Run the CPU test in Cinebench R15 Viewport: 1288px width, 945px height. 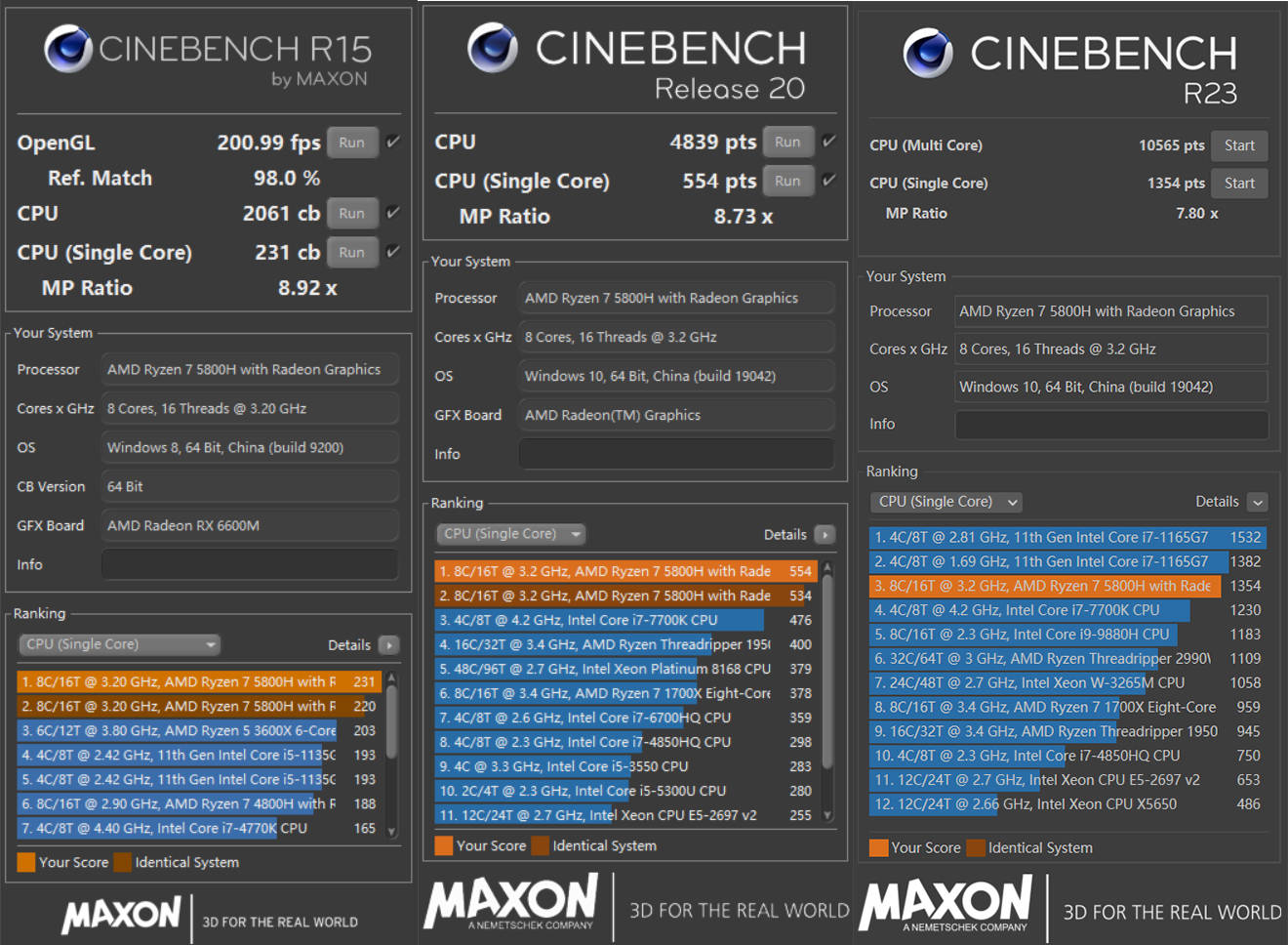tap(352, 213)
